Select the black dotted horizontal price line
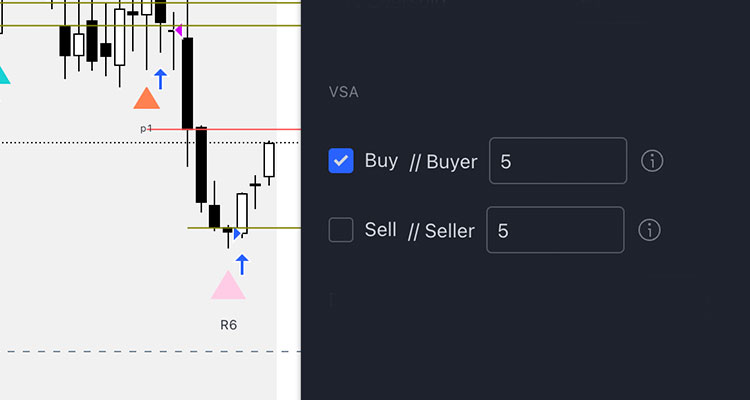 coord(150,143)
